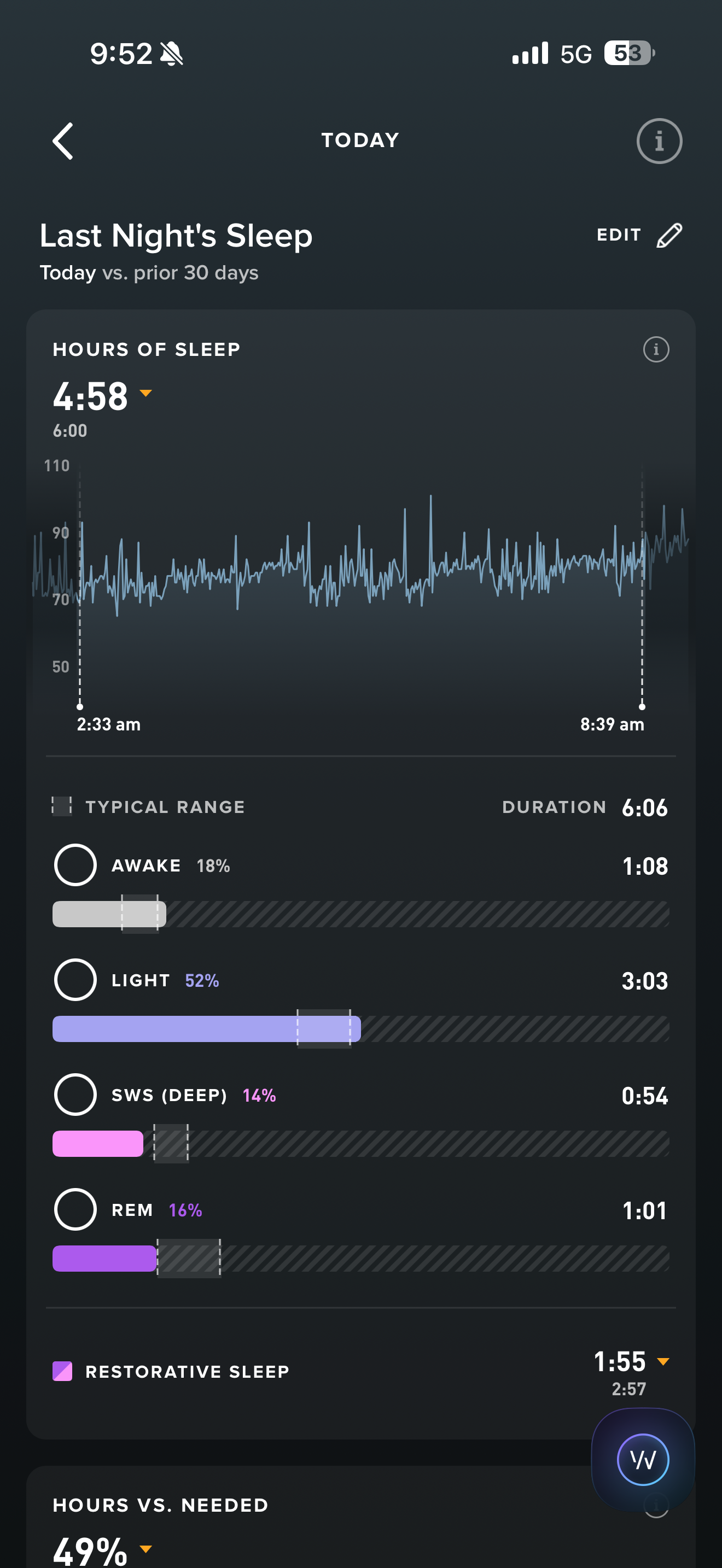Tap the silent mode bell icon
Screen dimensions: 722x1568
172,54
